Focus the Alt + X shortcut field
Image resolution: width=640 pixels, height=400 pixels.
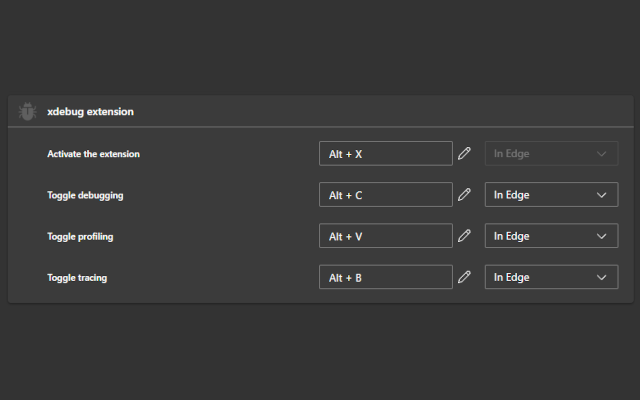(x=385, y=154)
